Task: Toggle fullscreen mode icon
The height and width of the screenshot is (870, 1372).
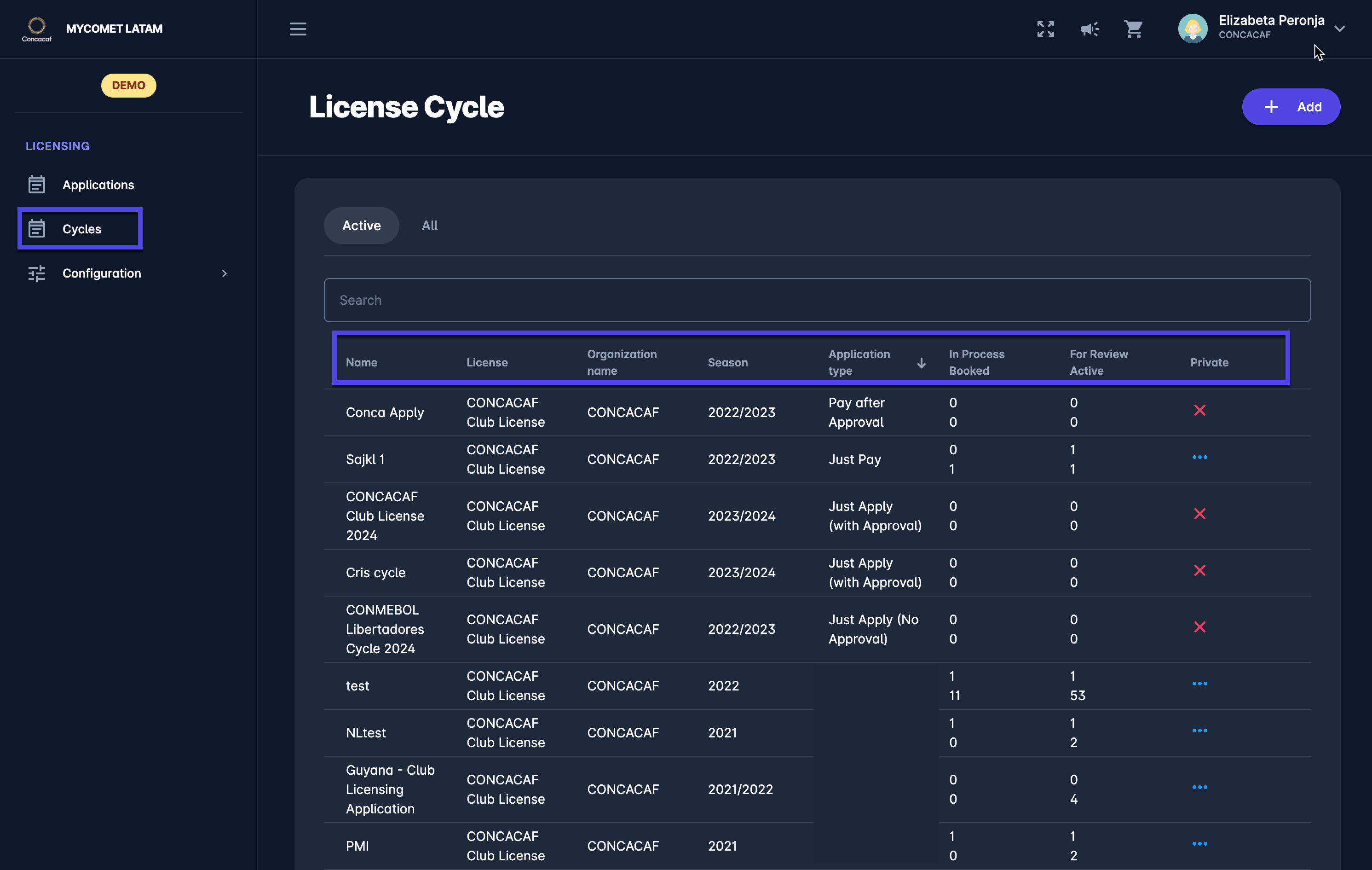Action: coord(1045,29)
